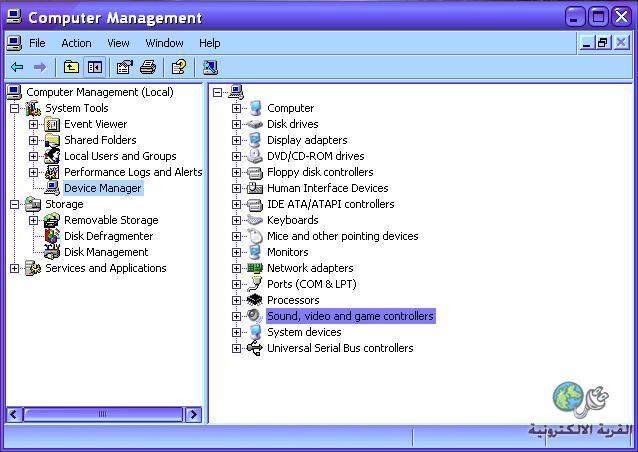Expand Sound, video and game controllers
The width and height of the screenshot is (638, 452).
click(x=236, y=316)
